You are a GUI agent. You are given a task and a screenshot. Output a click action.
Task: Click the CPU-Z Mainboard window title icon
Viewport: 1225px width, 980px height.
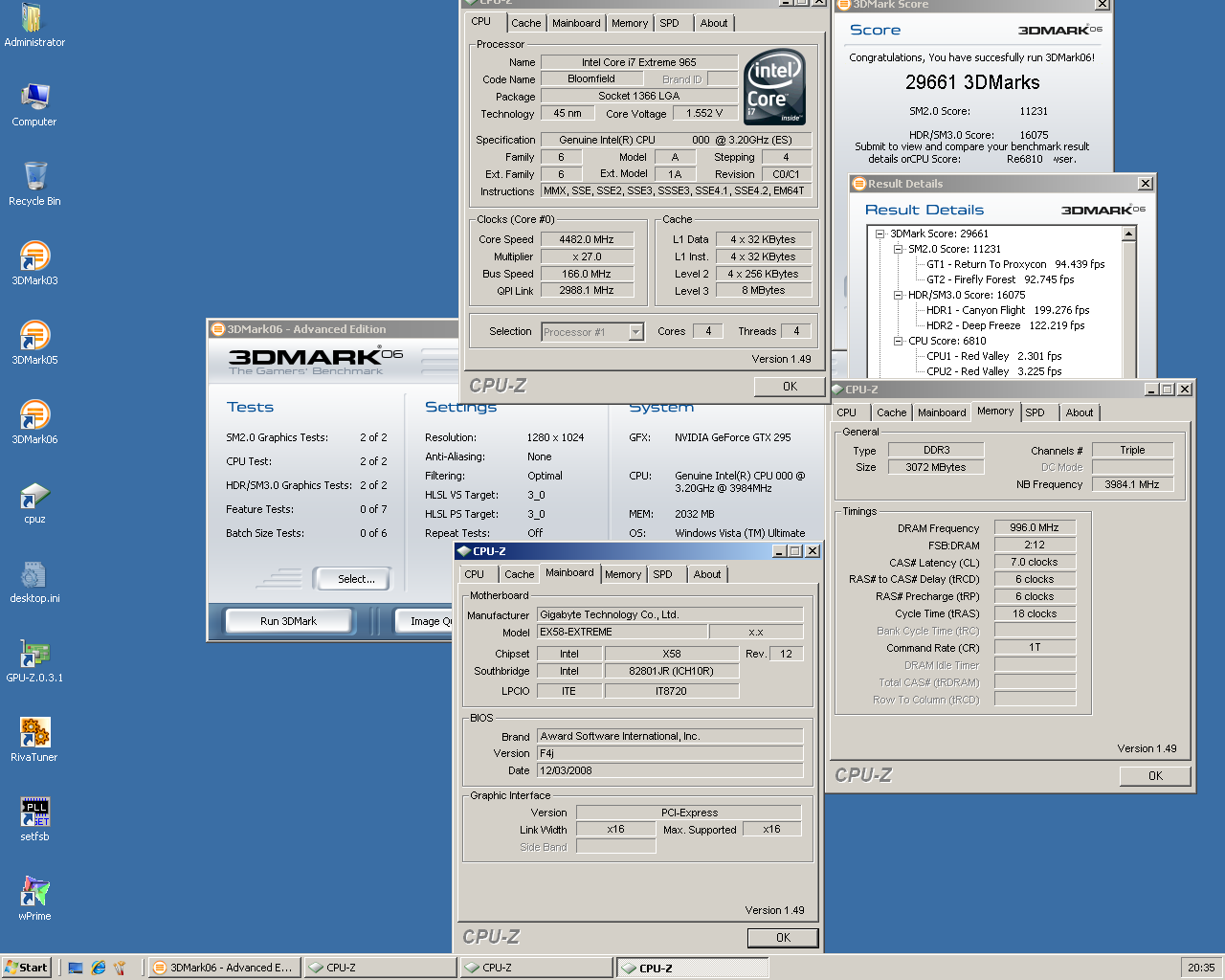tap(464, 551)
